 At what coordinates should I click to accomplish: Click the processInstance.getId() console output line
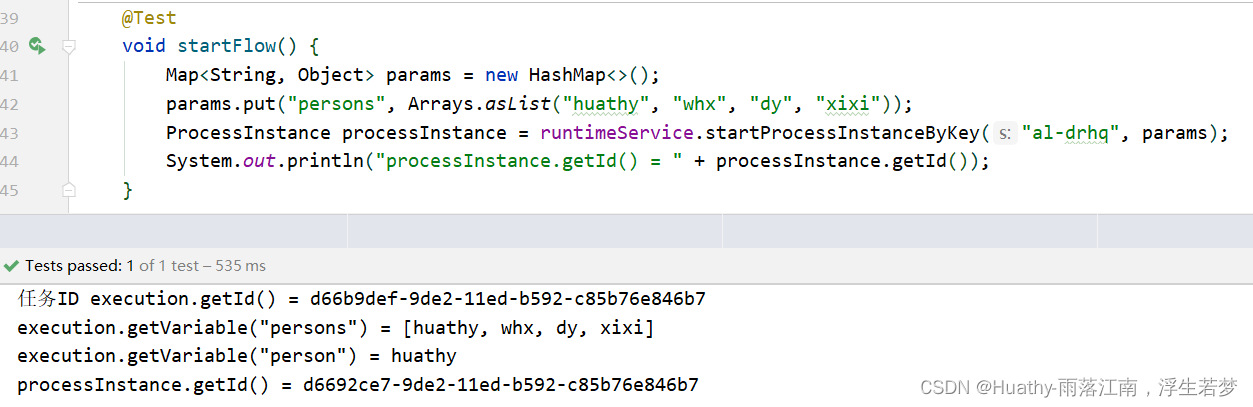358,385
